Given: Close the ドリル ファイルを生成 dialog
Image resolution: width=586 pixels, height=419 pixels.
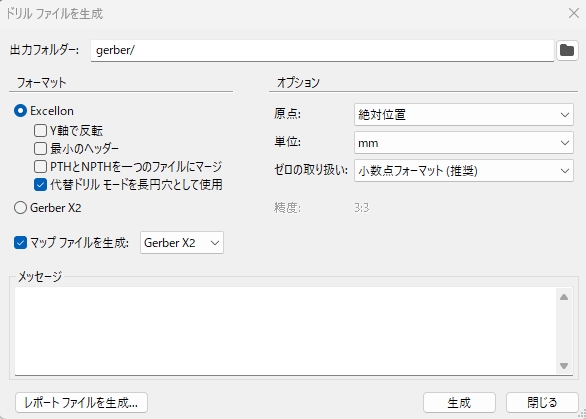Looking at the screenshot, I should click(574, 13).
